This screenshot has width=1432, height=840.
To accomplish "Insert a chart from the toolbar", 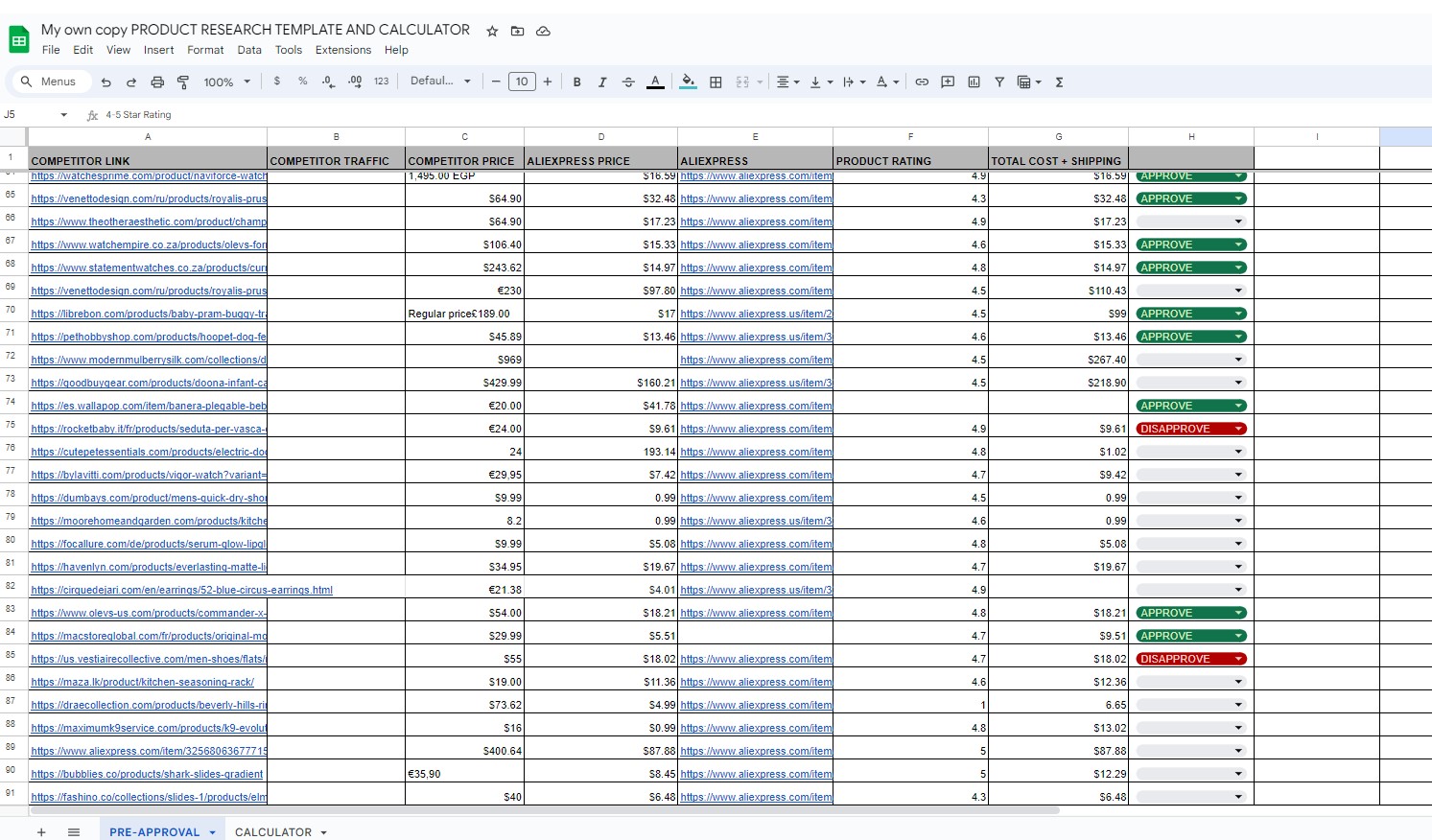I will click(974, 82).
